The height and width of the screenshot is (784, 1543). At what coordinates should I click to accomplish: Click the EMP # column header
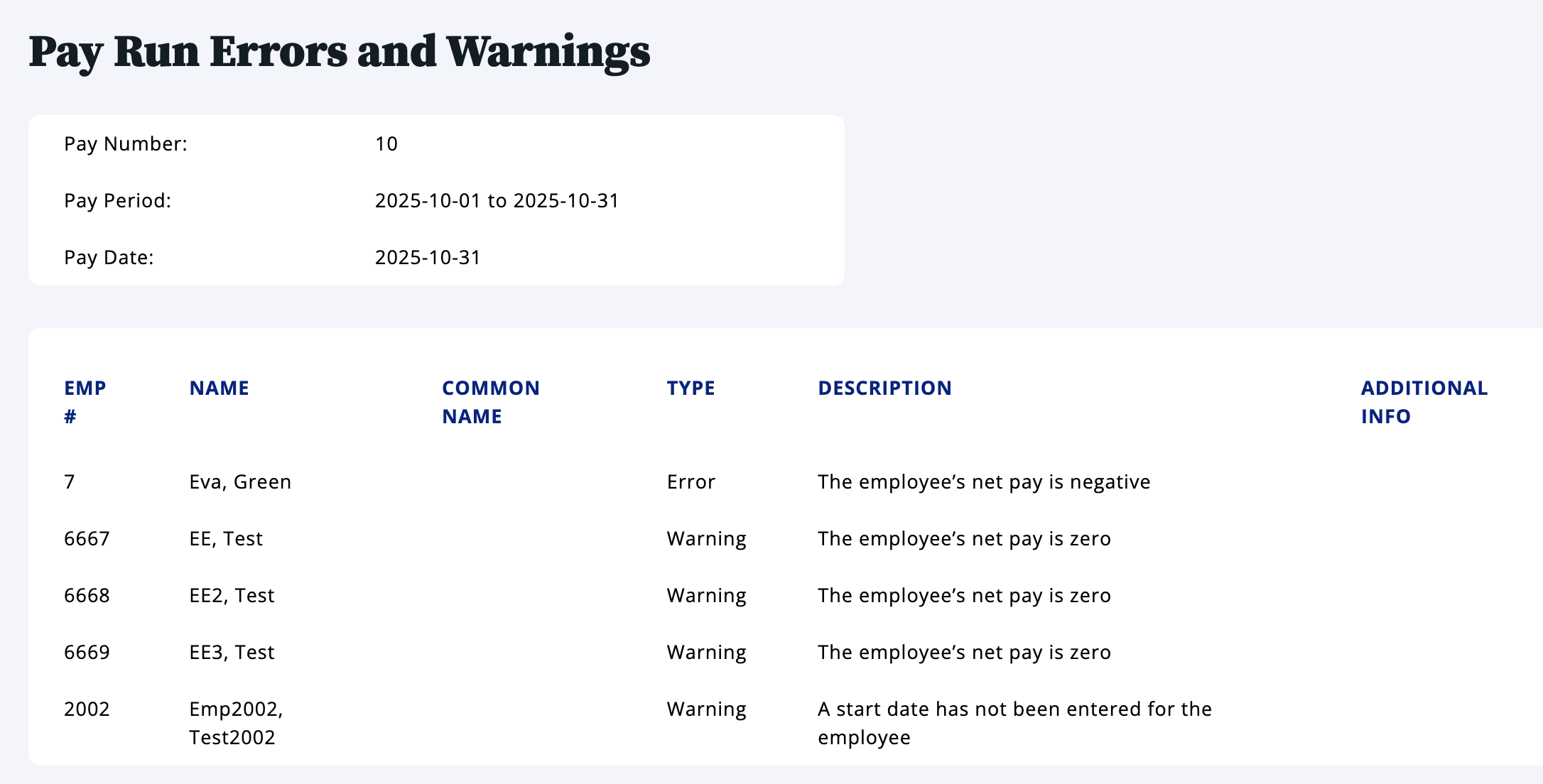pyautogui.click(x=85, y=402)
